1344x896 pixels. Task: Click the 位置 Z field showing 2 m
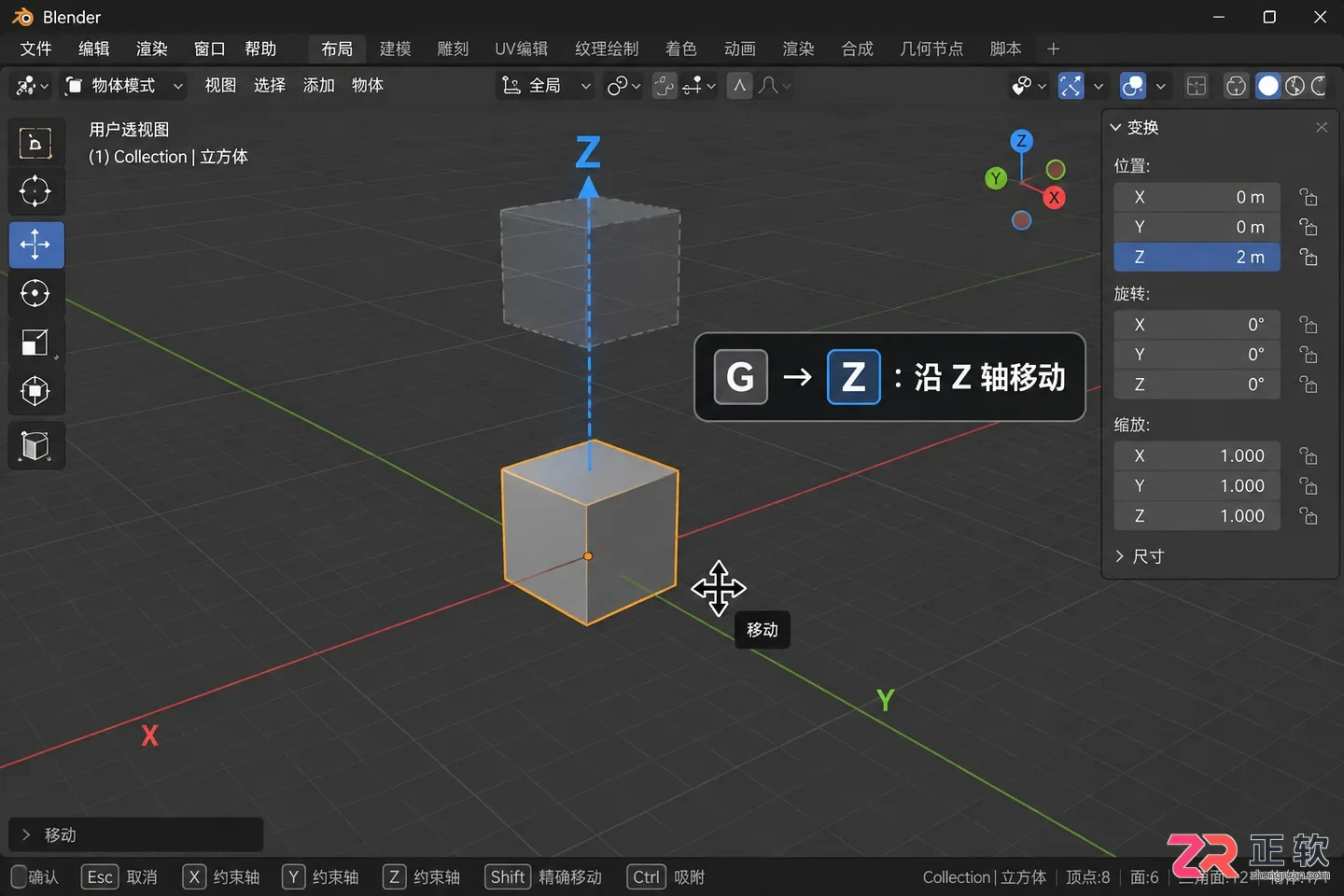[x=1197, y=257]
